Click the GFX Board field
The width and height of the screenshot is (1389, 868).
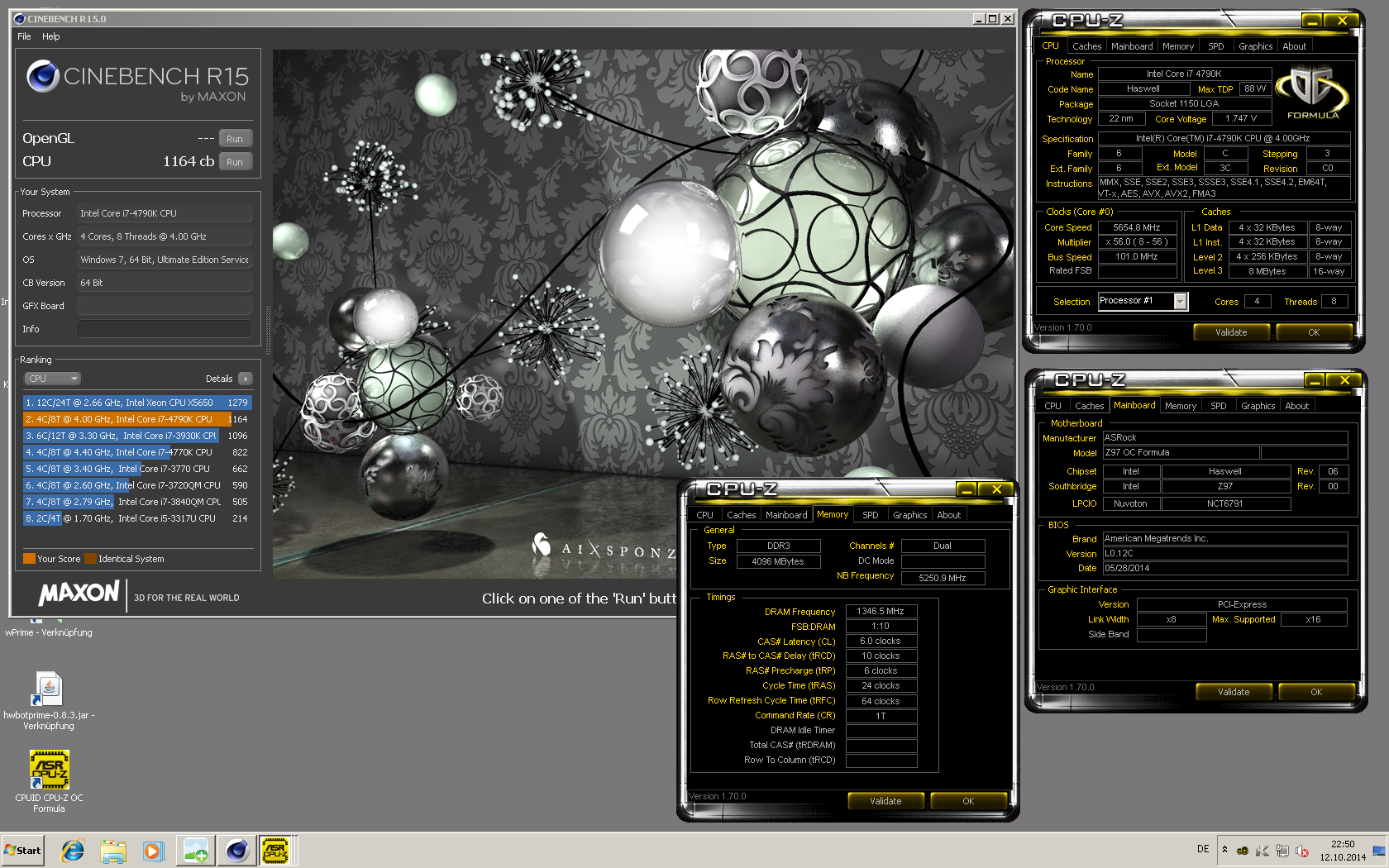165,306
